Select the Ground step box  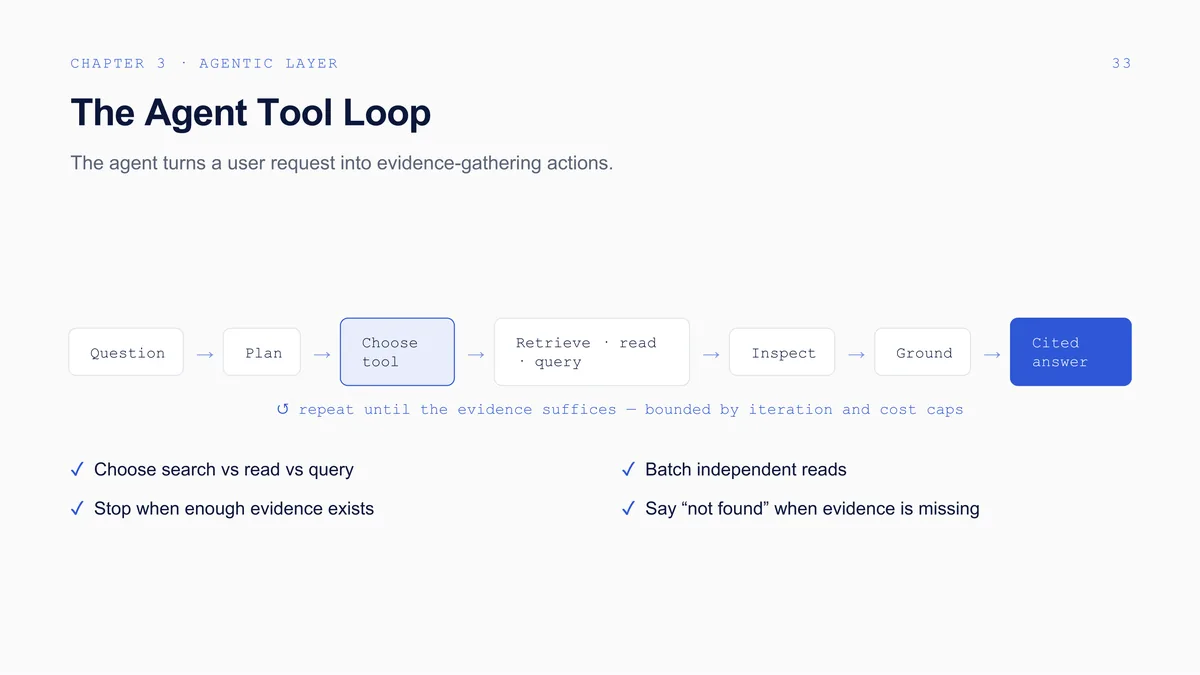click(923, 352)
